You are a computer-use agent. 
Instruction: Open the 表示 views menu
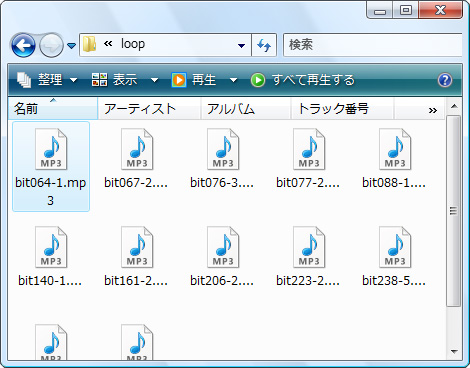point(114,80)
